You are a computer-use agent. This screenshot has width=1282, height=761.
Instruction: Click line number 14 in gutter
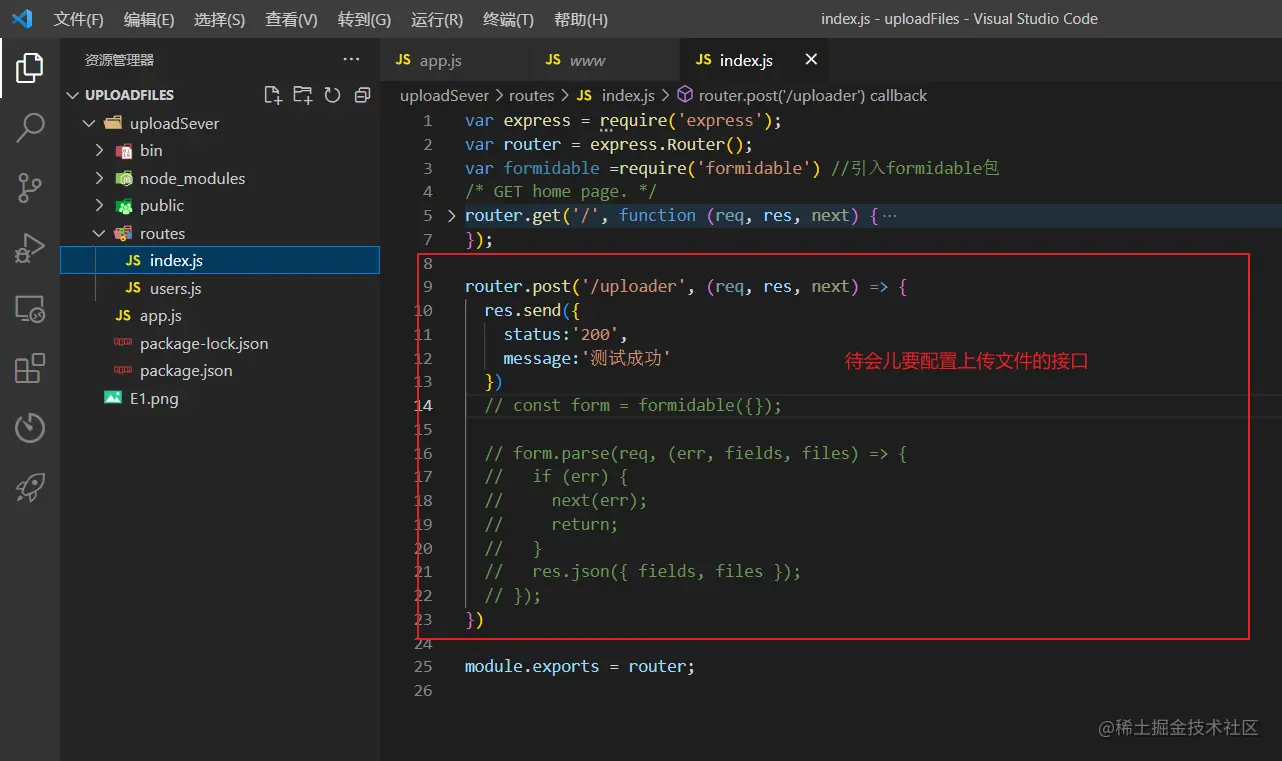point(423,405)
